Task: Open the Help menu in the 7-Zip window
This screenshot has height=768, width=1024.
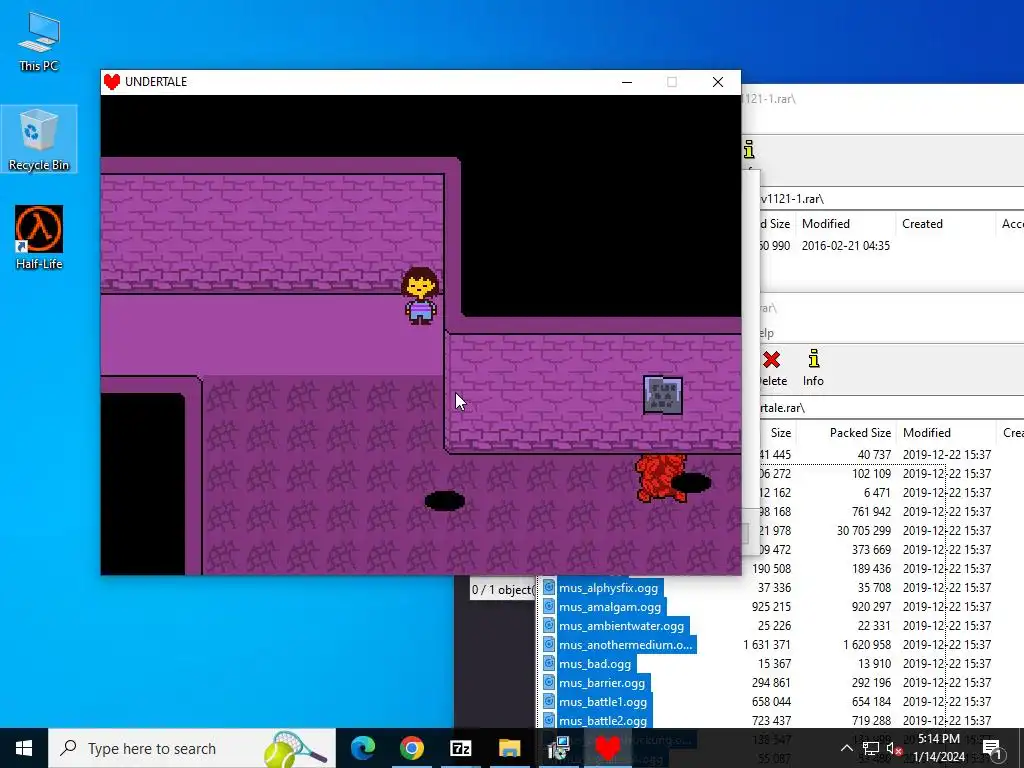Action: (x=767, y=333)
